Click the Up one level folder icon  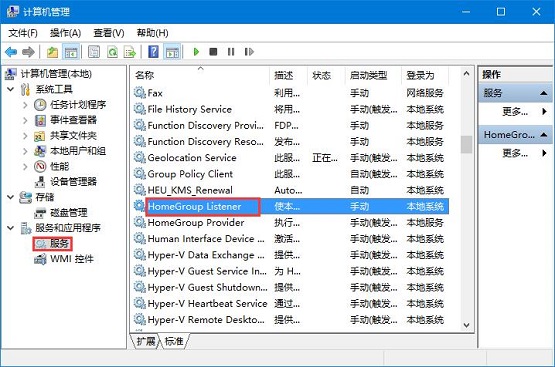coord(52,52)
